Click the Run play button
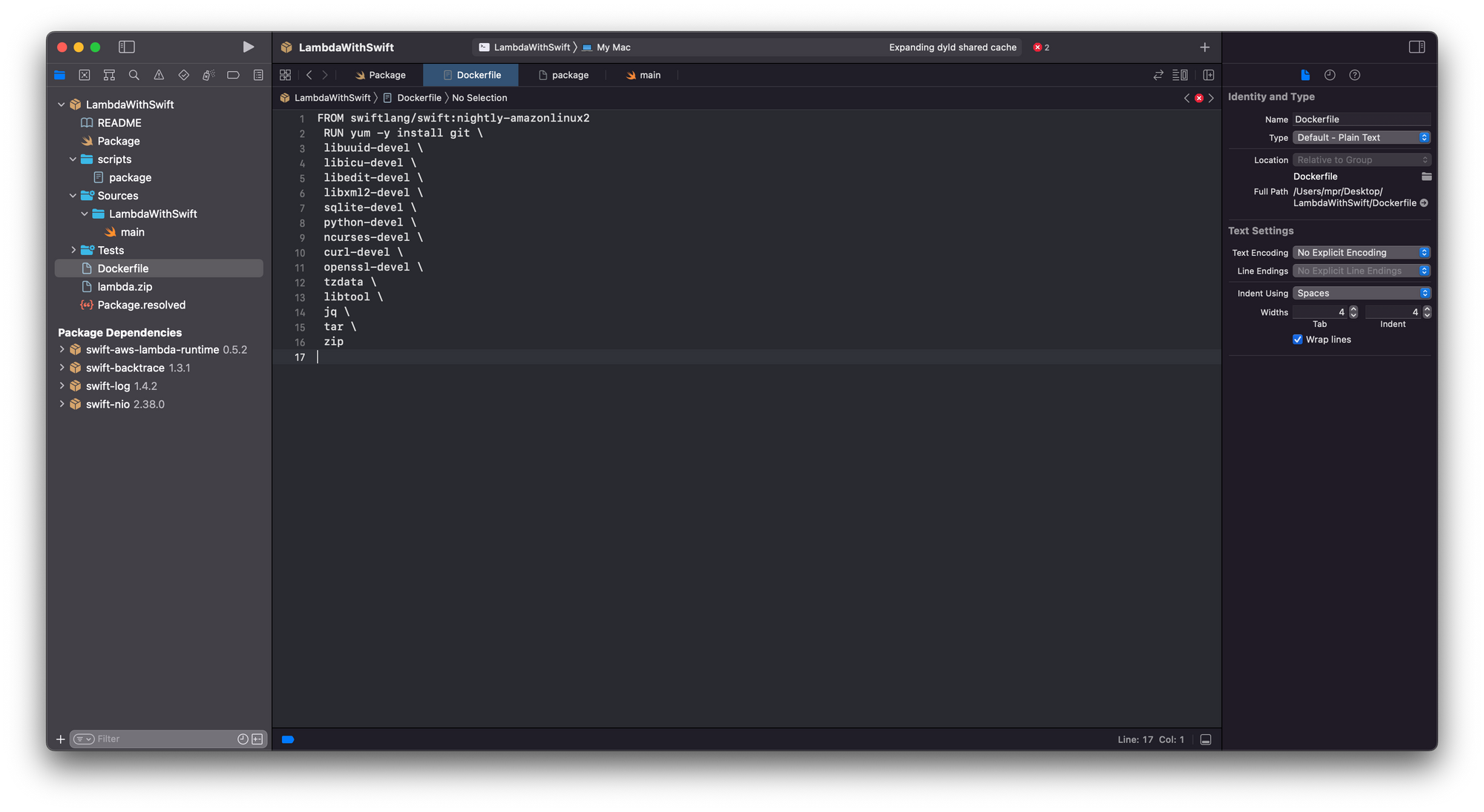The image size is (1484, 812). pyautogui.click(x=248, y=47)
